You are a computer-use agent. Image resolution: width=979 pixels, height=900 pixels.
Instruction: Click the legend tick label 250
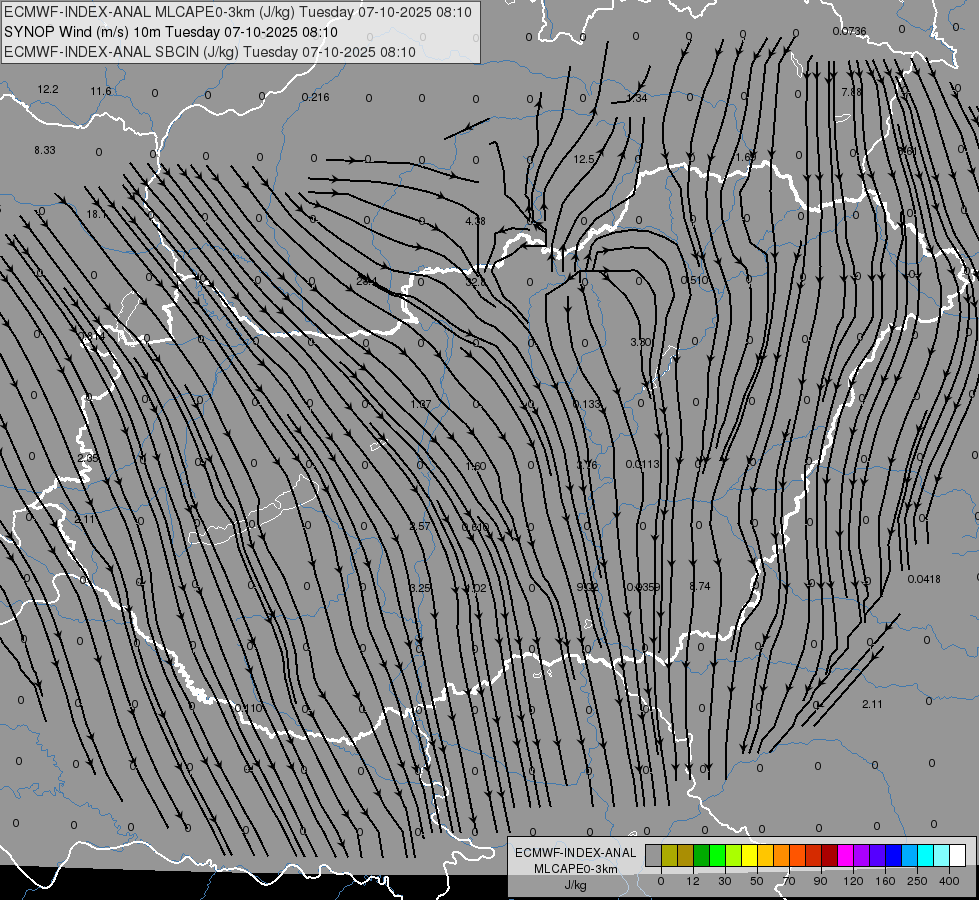pyautogui.click(x=917, y=881)
